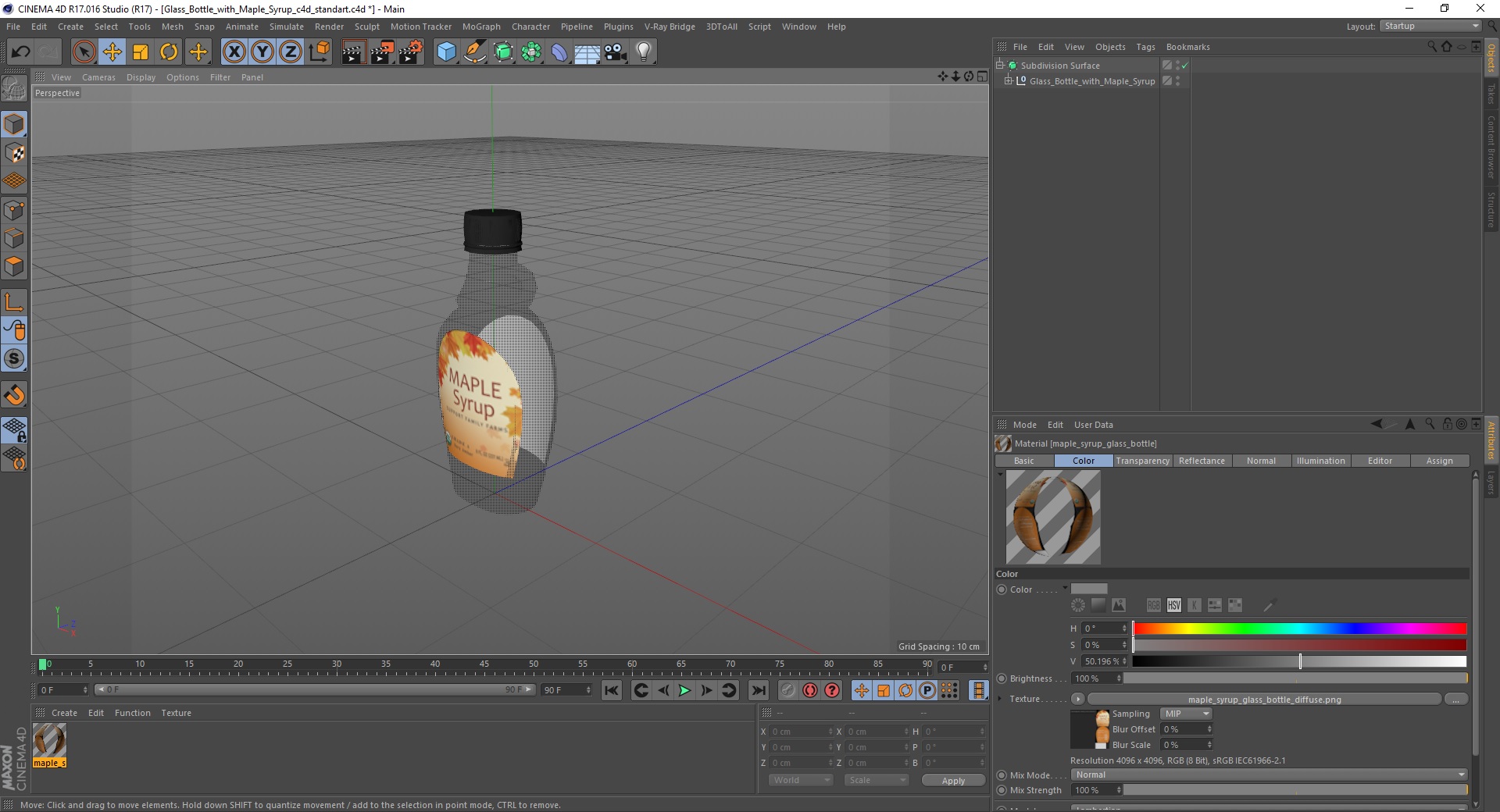The height and width of the screenshot is (812, 1500).
Task: Toggle Color animation radio dot
Action: 1002,589
